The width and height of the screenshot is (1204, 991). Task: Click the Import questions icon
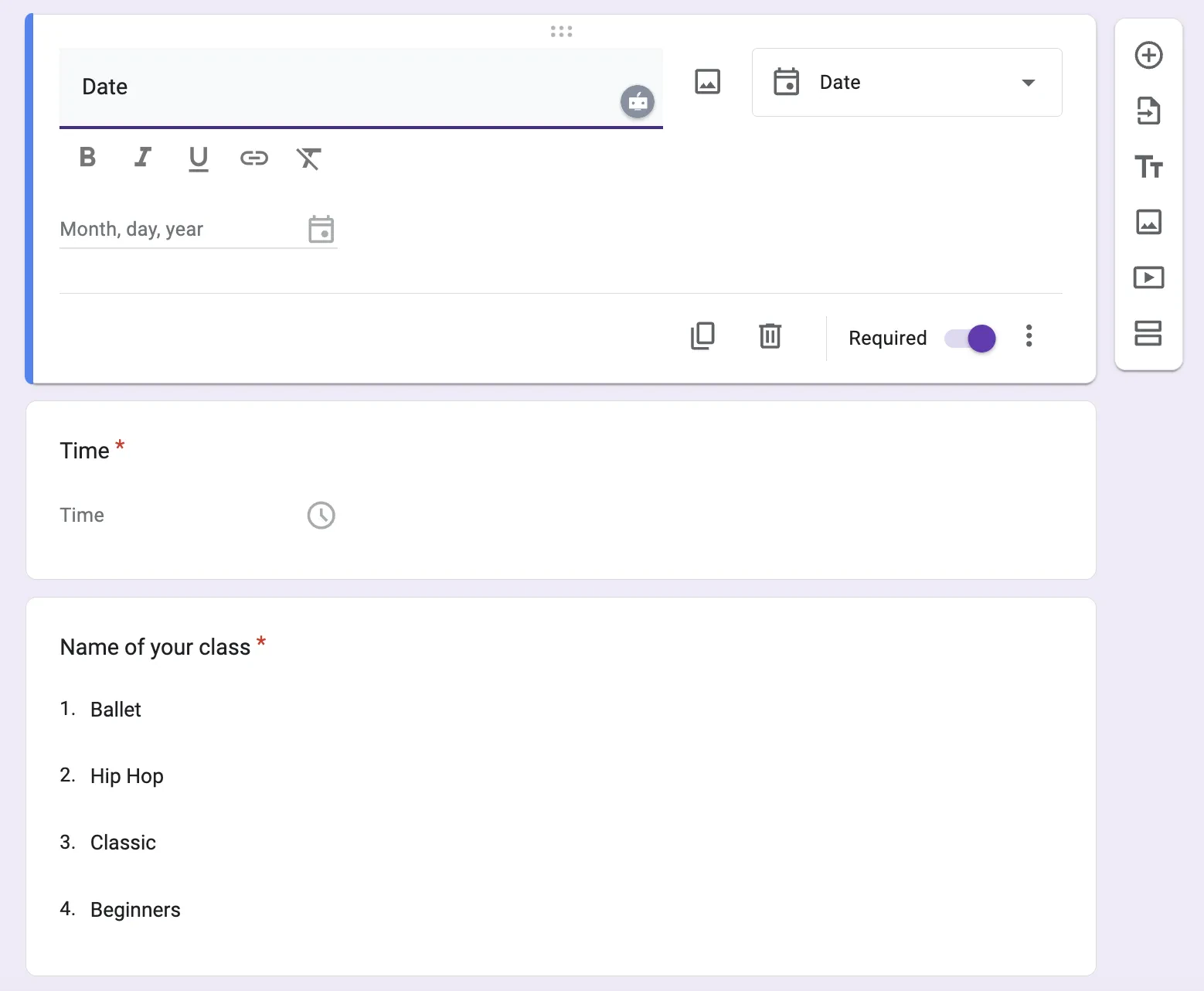tap(1148, 111)
